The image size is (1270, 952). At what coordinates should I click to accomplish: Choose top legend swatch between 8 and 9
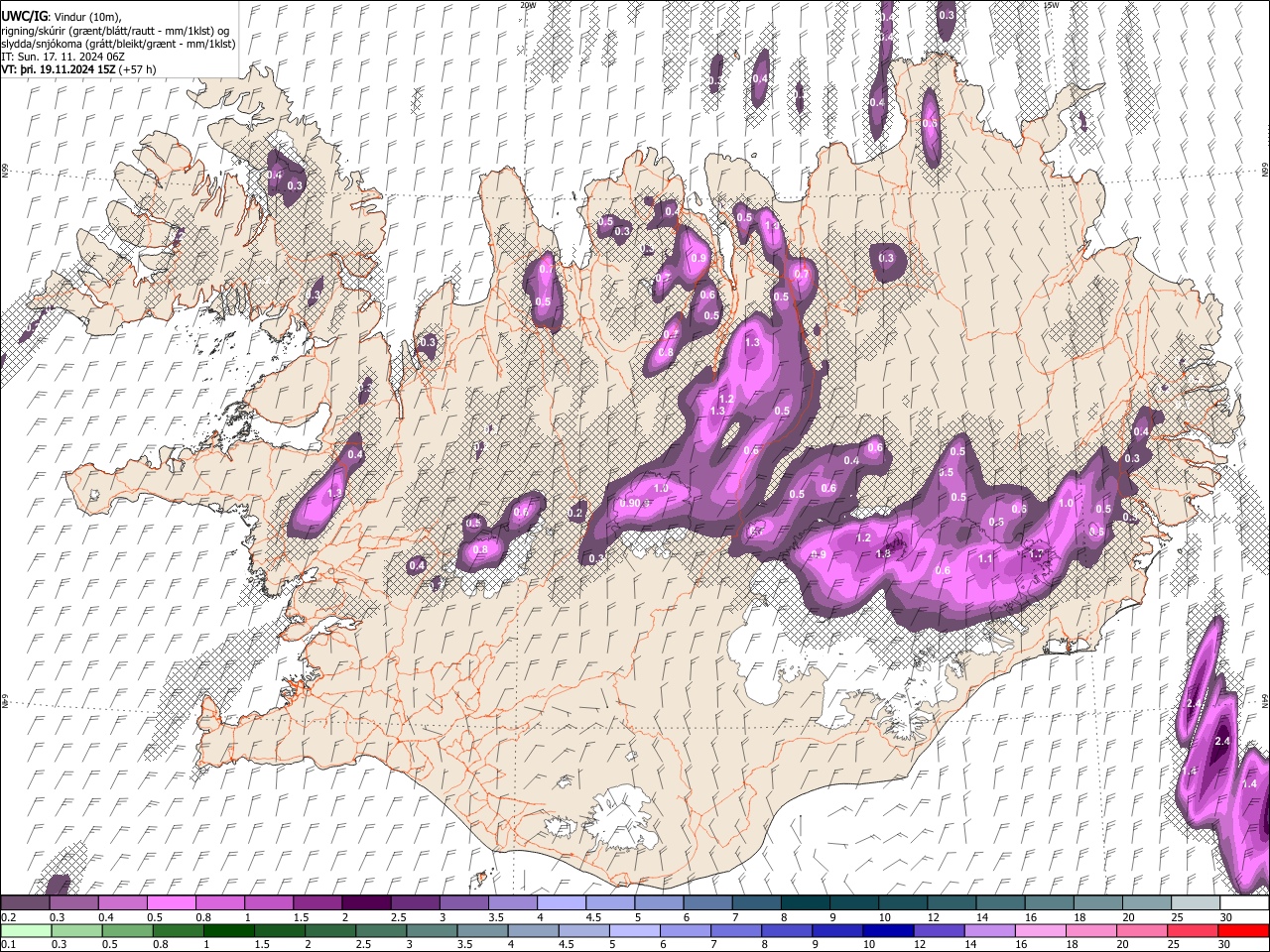pyautogui.click(x=806, y=903)
